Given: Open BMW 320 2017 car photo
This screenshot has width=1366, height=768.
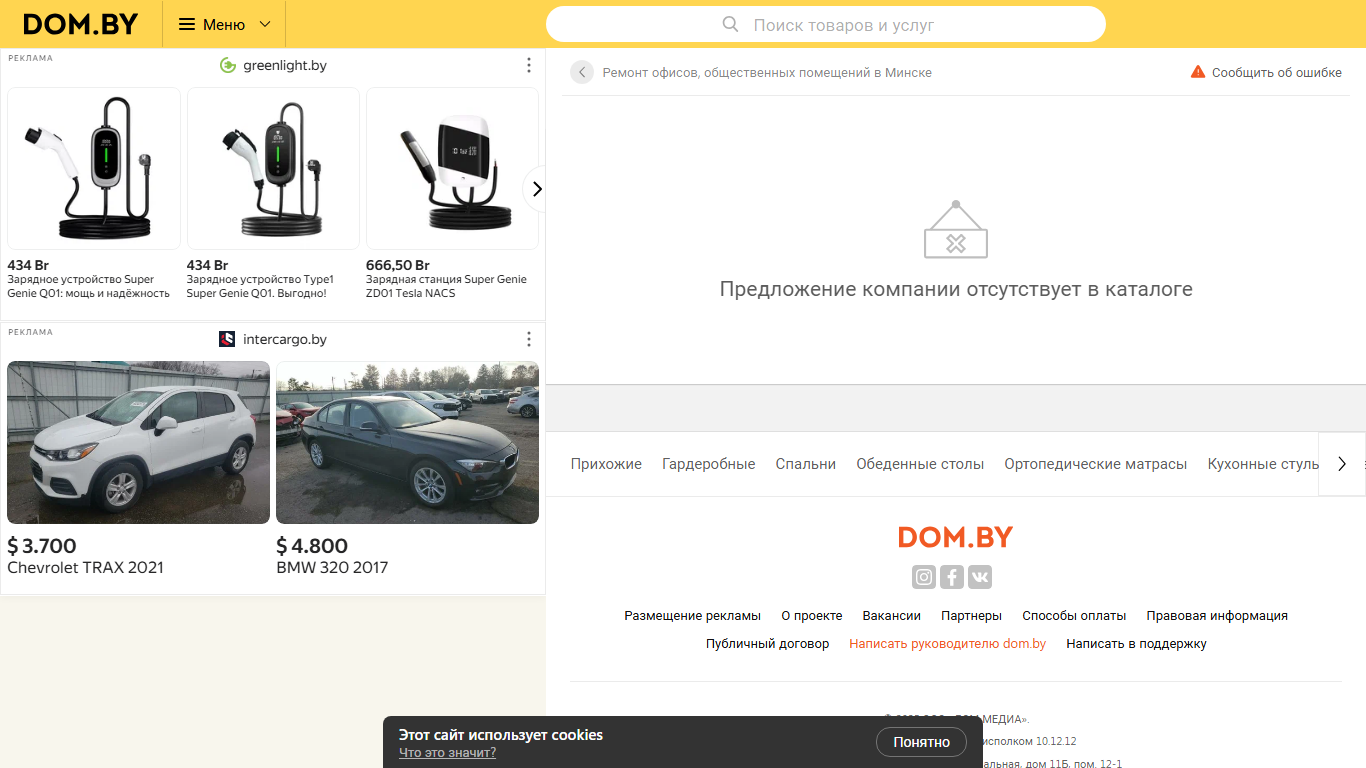Looking at the screenshot, I should (407, 442).
